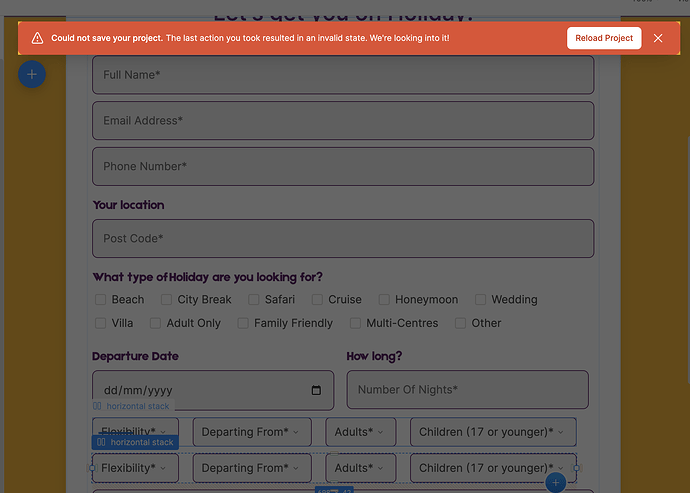Click the Number Of Nights field

pyautogui.click(x=467, y=390)
